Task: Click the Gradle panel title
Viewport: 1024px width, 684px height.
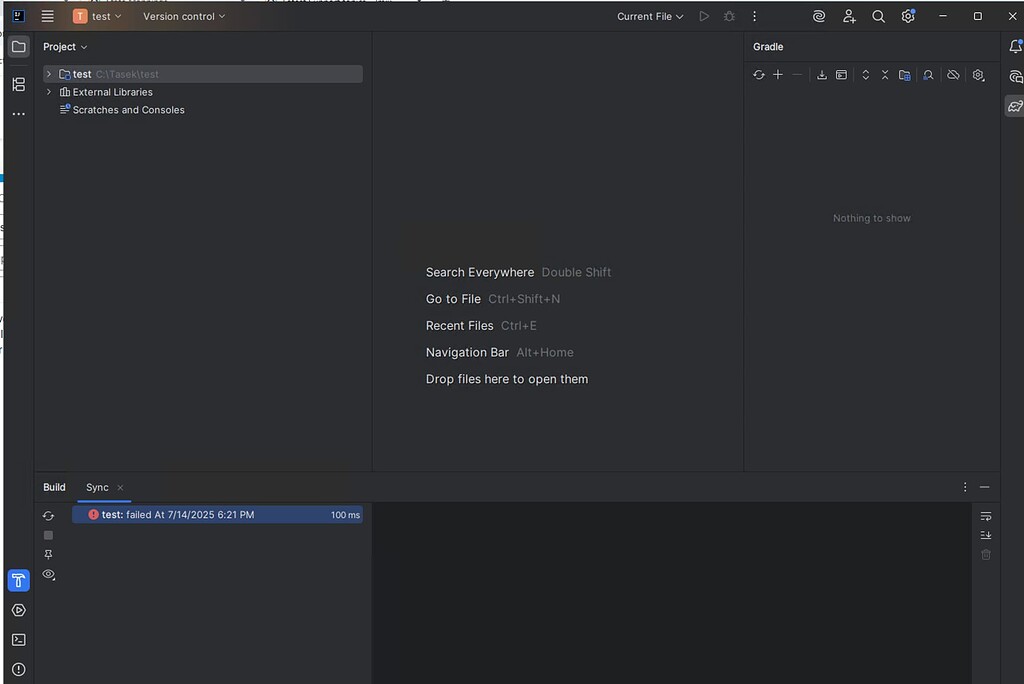Action: pyautogui.click(x=768, y=47)
